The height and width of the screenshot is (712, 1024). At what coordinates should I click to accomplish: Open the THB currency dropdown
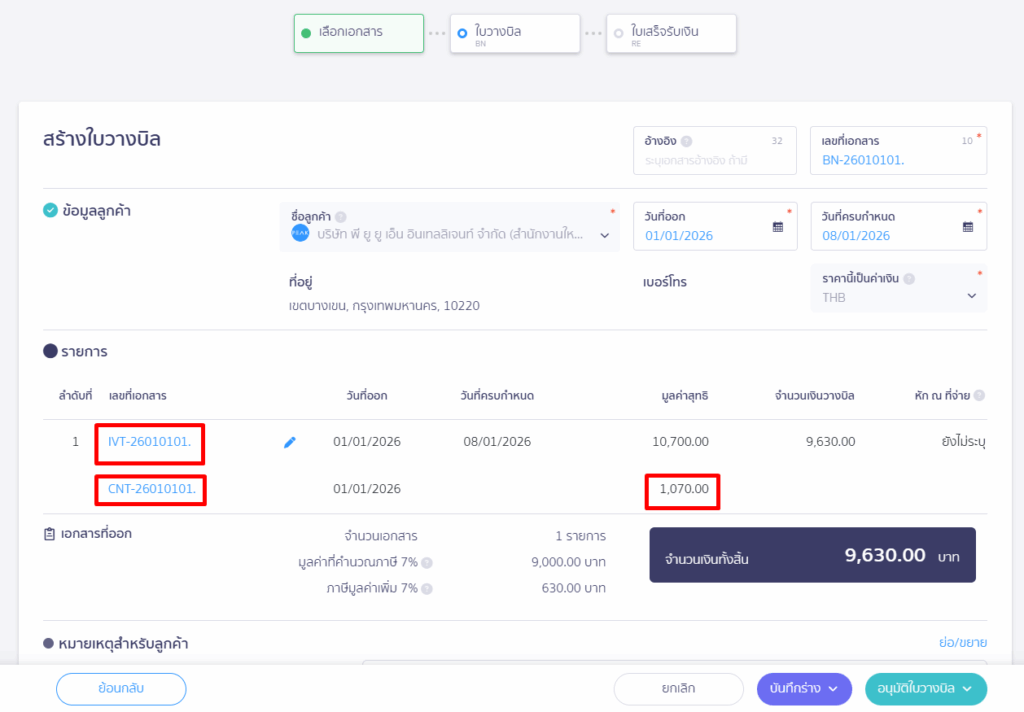click(972, 296)
